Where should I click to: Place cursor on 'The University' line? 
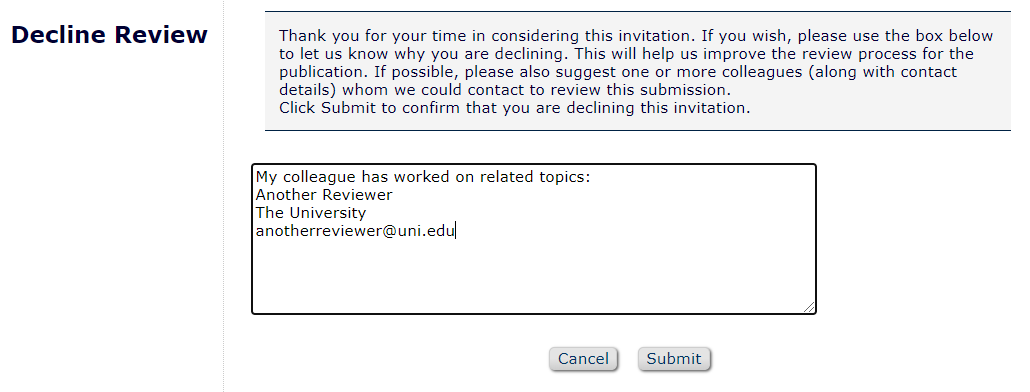311,213
